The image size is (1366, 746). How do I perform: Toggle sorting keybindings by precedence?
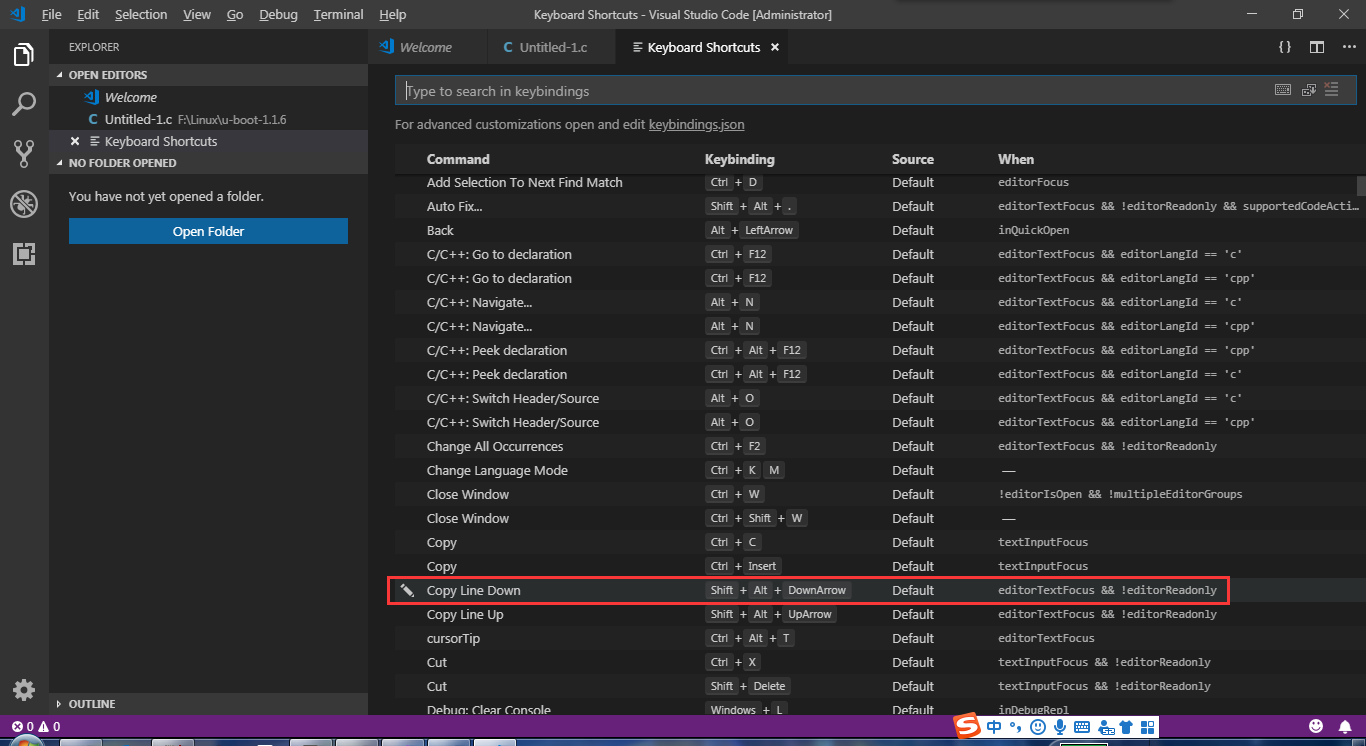click(1331, 89)
